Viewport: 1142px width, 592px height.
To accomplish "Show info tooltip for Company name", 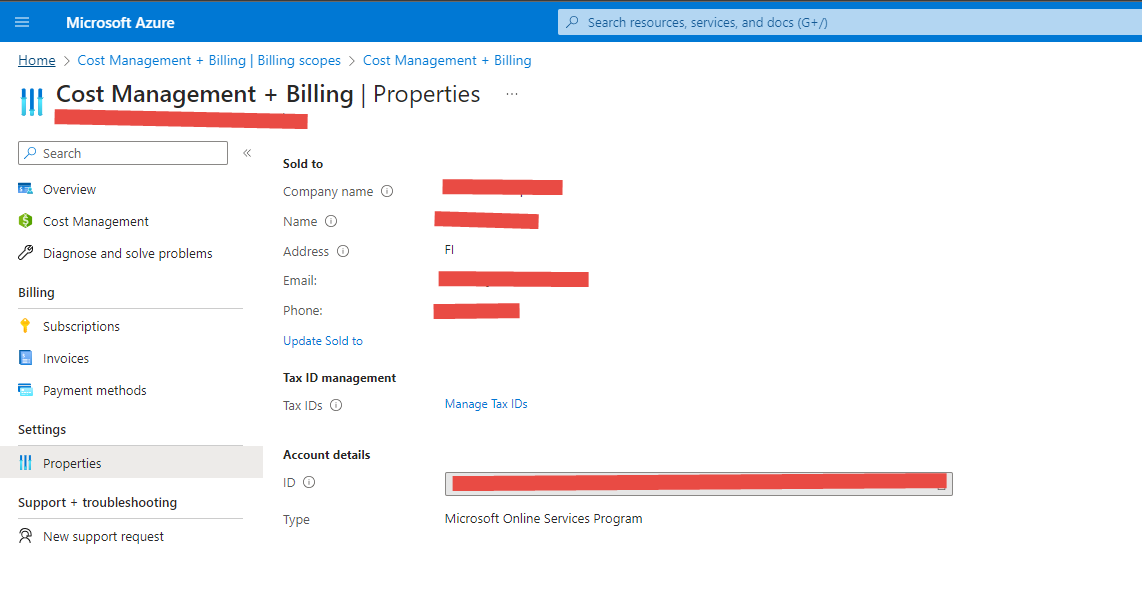I will click(x=387, y=192).
